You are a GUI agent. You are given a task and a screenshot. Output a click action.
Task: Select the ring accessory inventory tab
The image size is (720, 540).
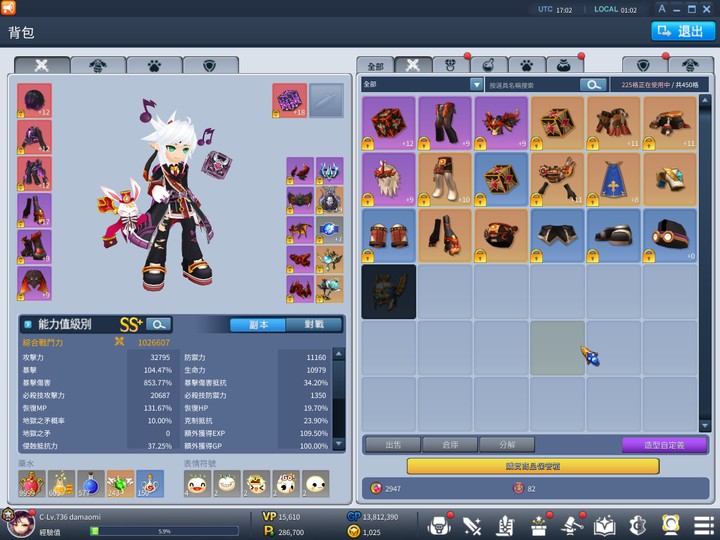tap(451, 66)
